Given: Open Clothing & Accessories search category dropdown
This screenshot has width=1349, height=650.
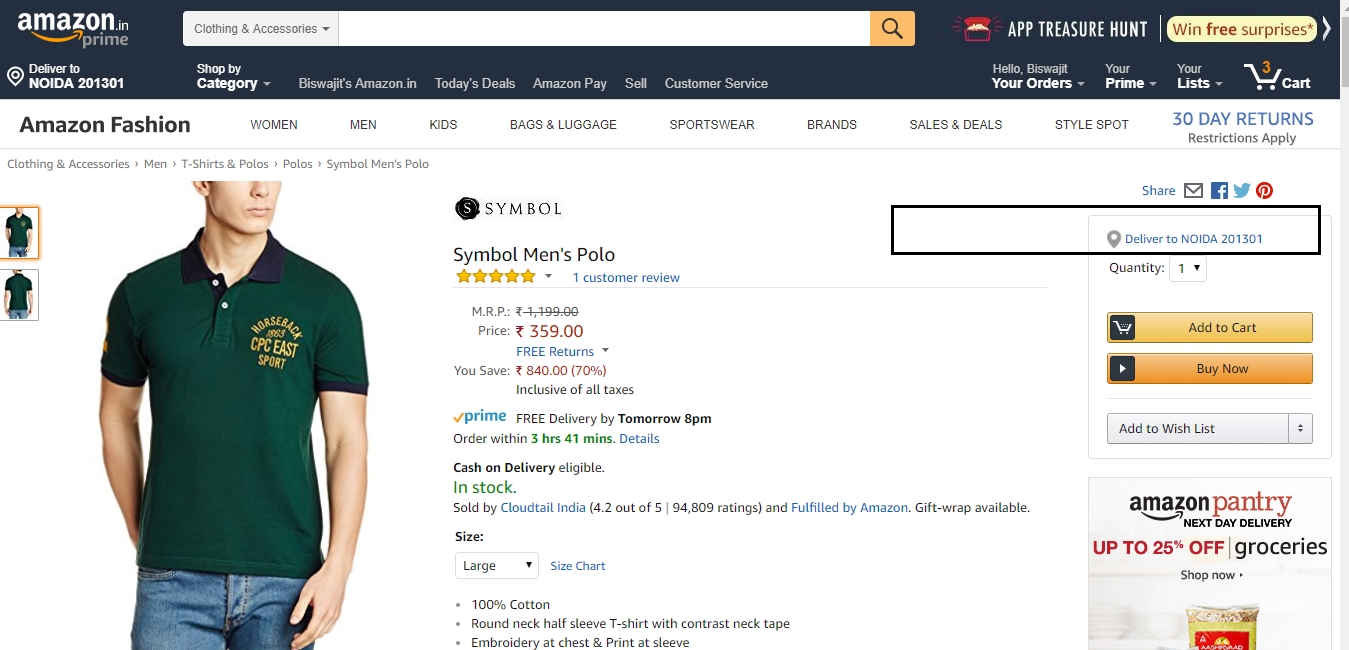Looking at the screenshot, I should (x=261, y=29).
